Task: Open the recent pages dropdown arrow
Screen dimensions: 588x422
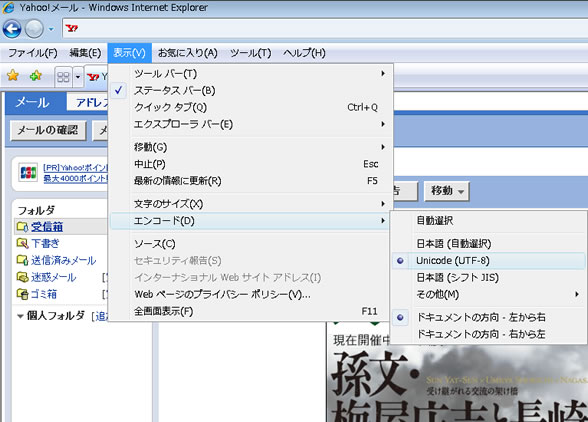Action: point(51,29)
